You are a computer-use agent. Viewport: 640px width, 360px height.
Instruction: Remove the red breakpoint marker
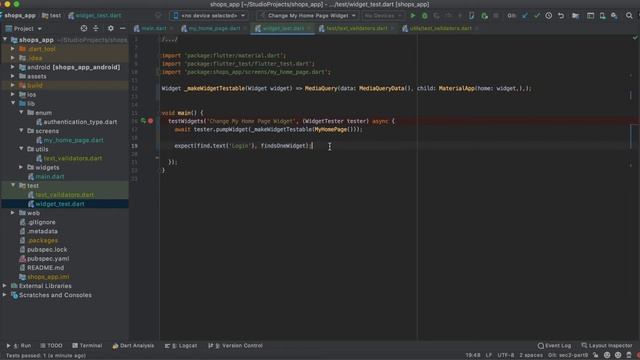coord(151,121)
